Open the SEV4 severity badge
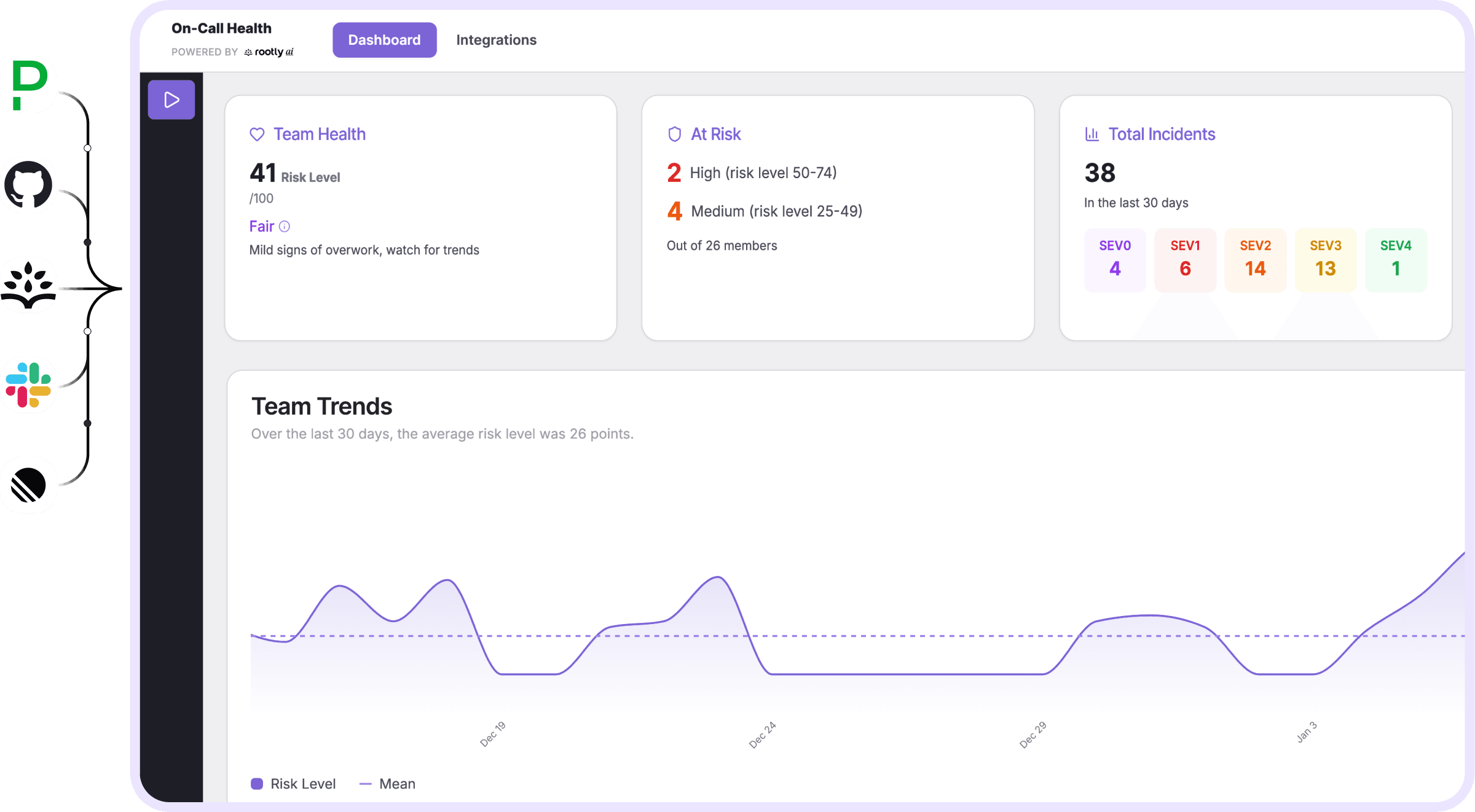The width and height of the screenshot is (1475, 812). click(x=1396, y=259)
